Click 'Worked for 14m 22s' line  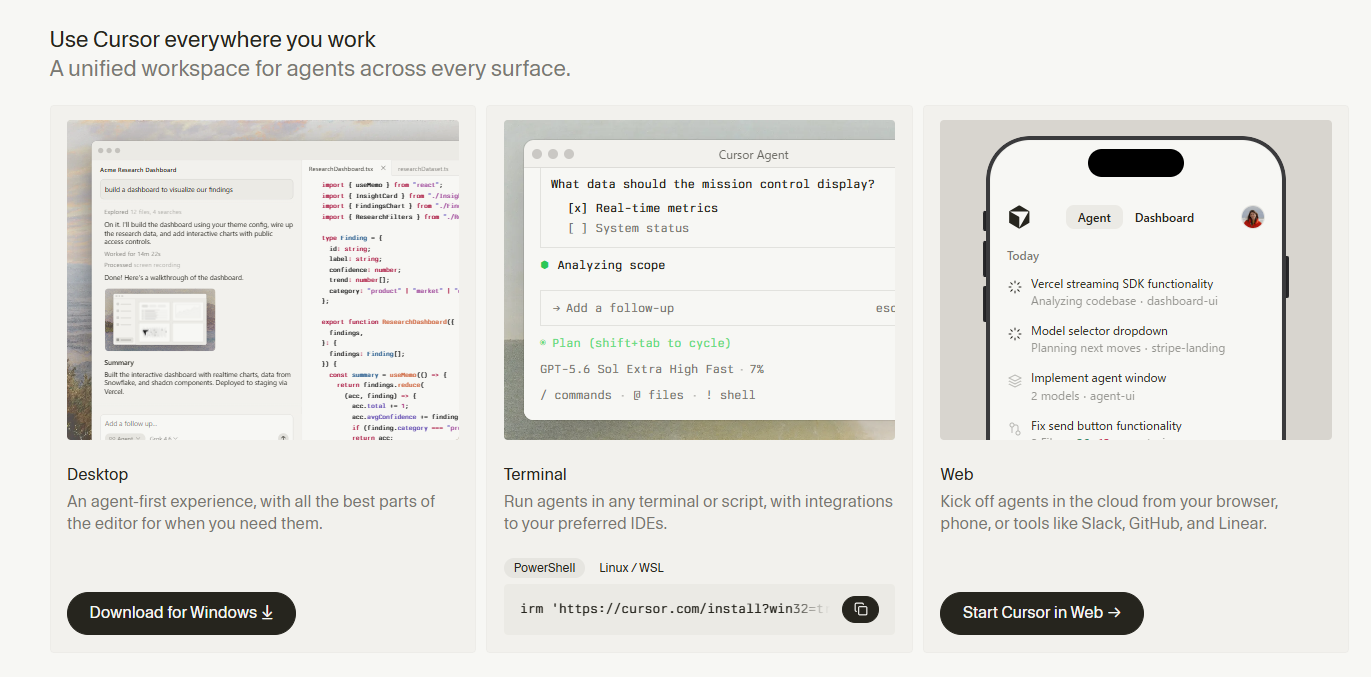coord(132,254)
